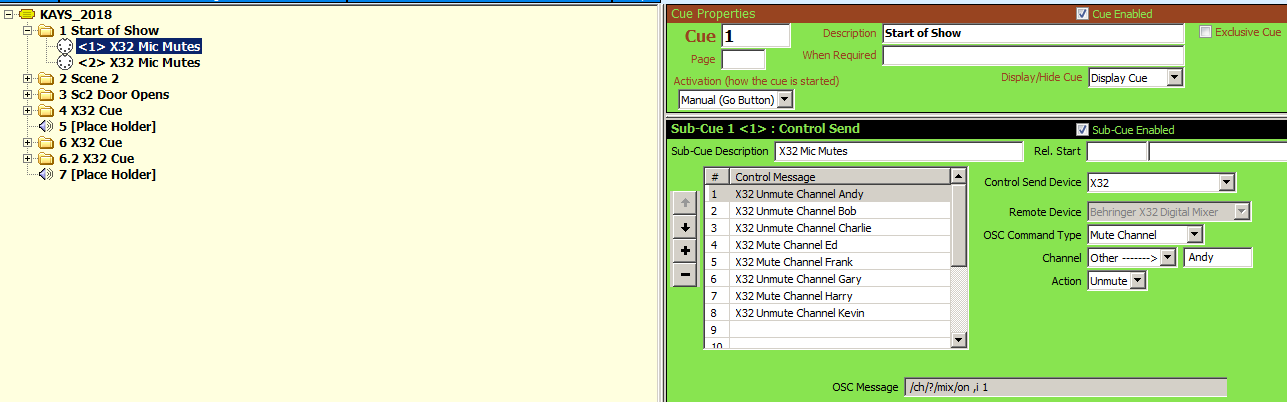Open the Activation Manual (Go Button) dropdown
The image size is (1287, 402).
pos(784,99)
